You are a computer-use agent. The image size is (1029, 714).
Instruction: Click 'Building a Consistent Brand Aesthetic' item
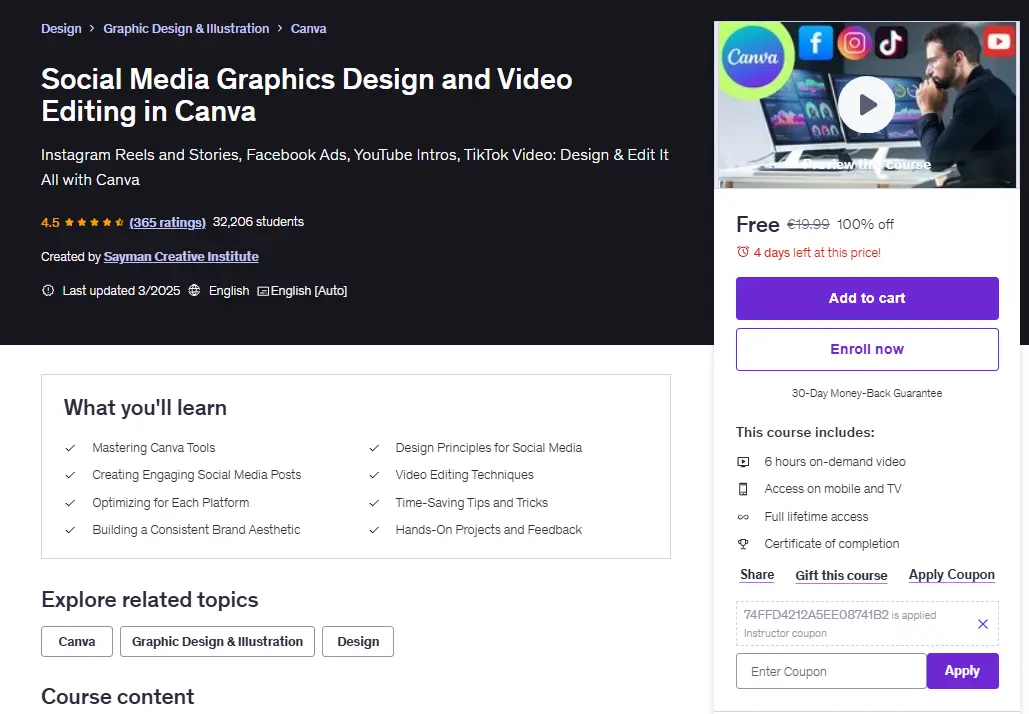tap(196, 530)
